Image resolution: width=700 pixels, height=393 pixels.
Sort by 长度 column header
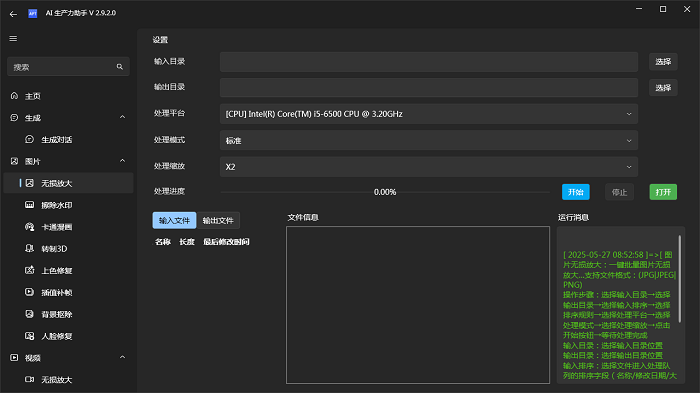187,242
